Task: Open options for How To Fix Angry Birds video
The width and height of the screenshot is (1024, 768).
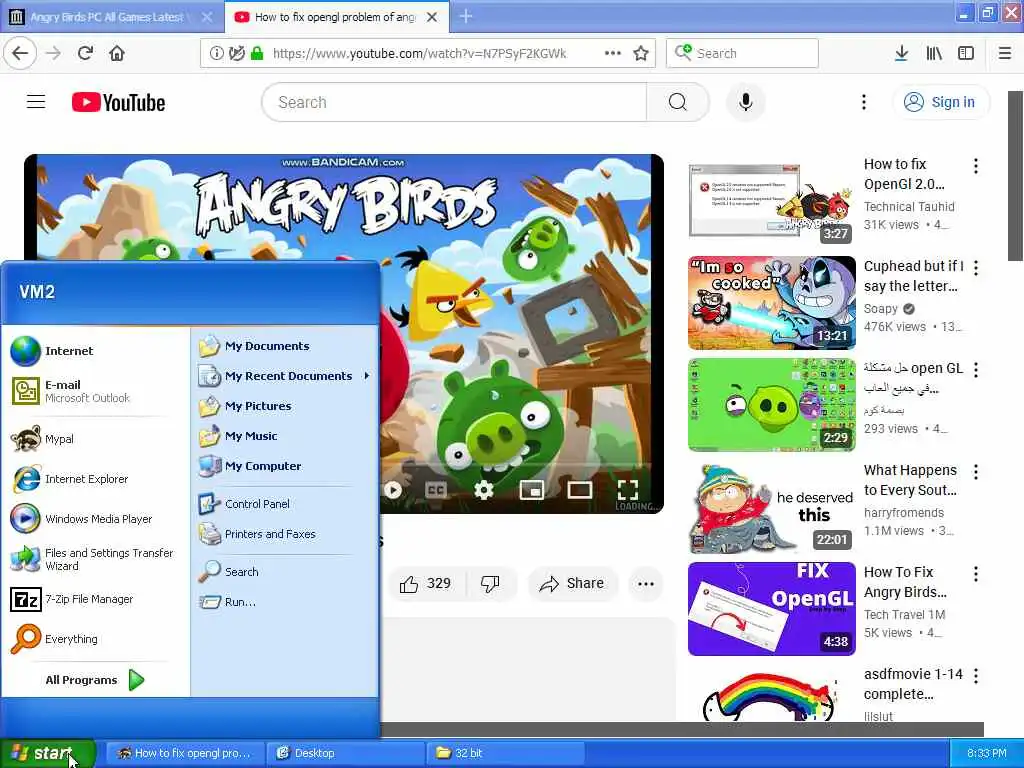Action: click(976, 573)
